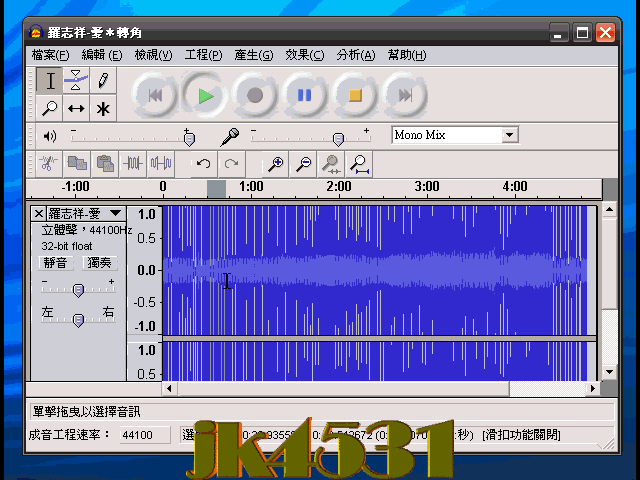The height and width of the screenshot is (480, 640).
Task: Click the 4:00 mark on timeline ruler
Action: 515,187
